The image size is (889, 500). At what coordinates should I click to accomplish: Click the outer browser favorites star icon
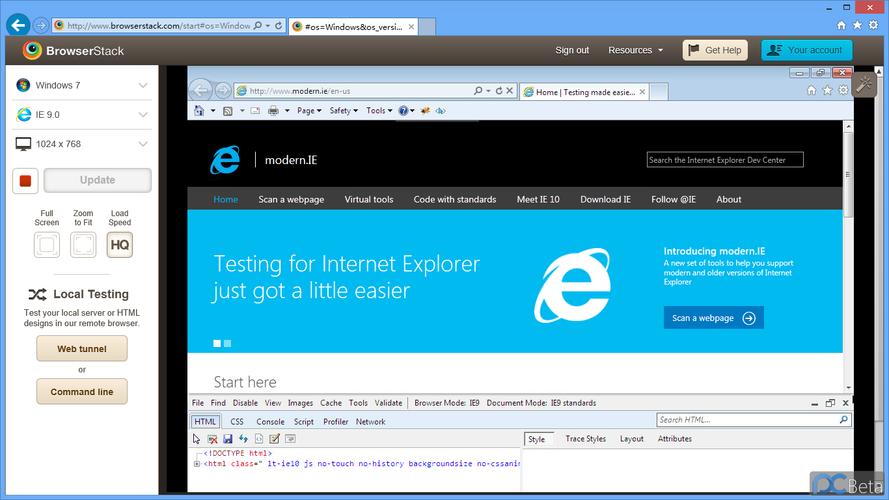(857, 25)
